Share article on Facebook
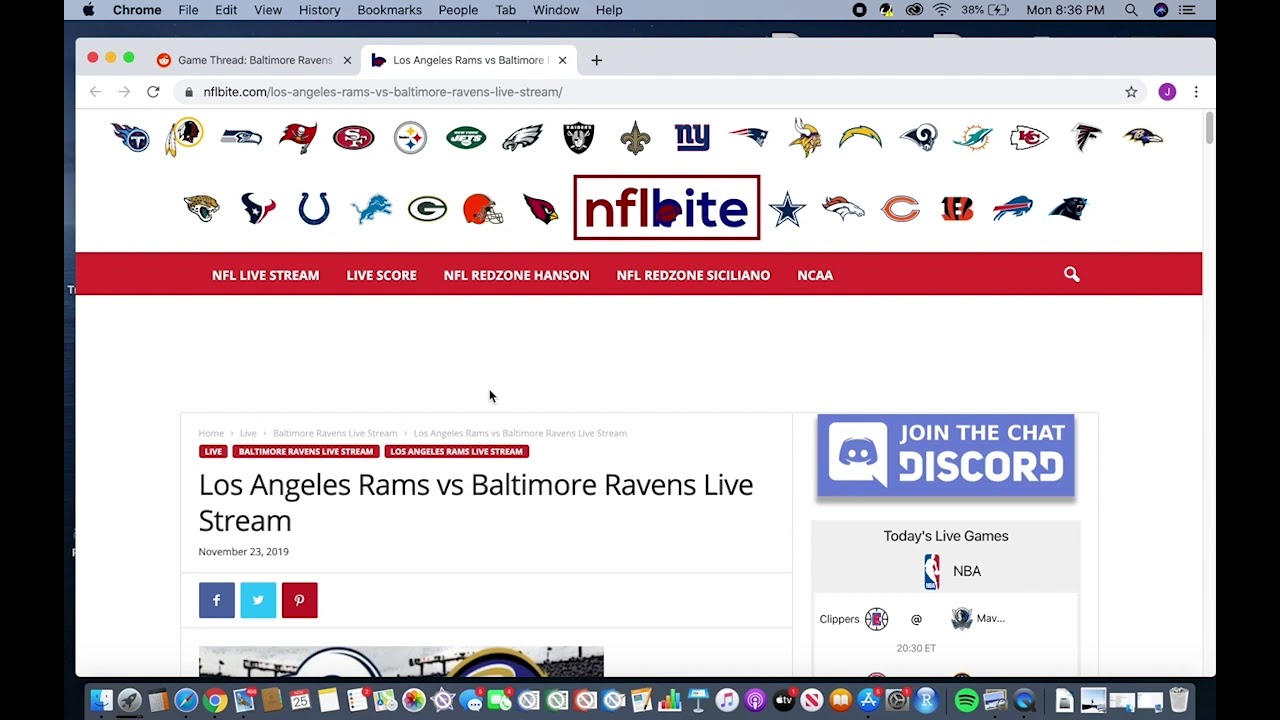Viewport: 1280px width, 720px height. [x=217, y=600]
